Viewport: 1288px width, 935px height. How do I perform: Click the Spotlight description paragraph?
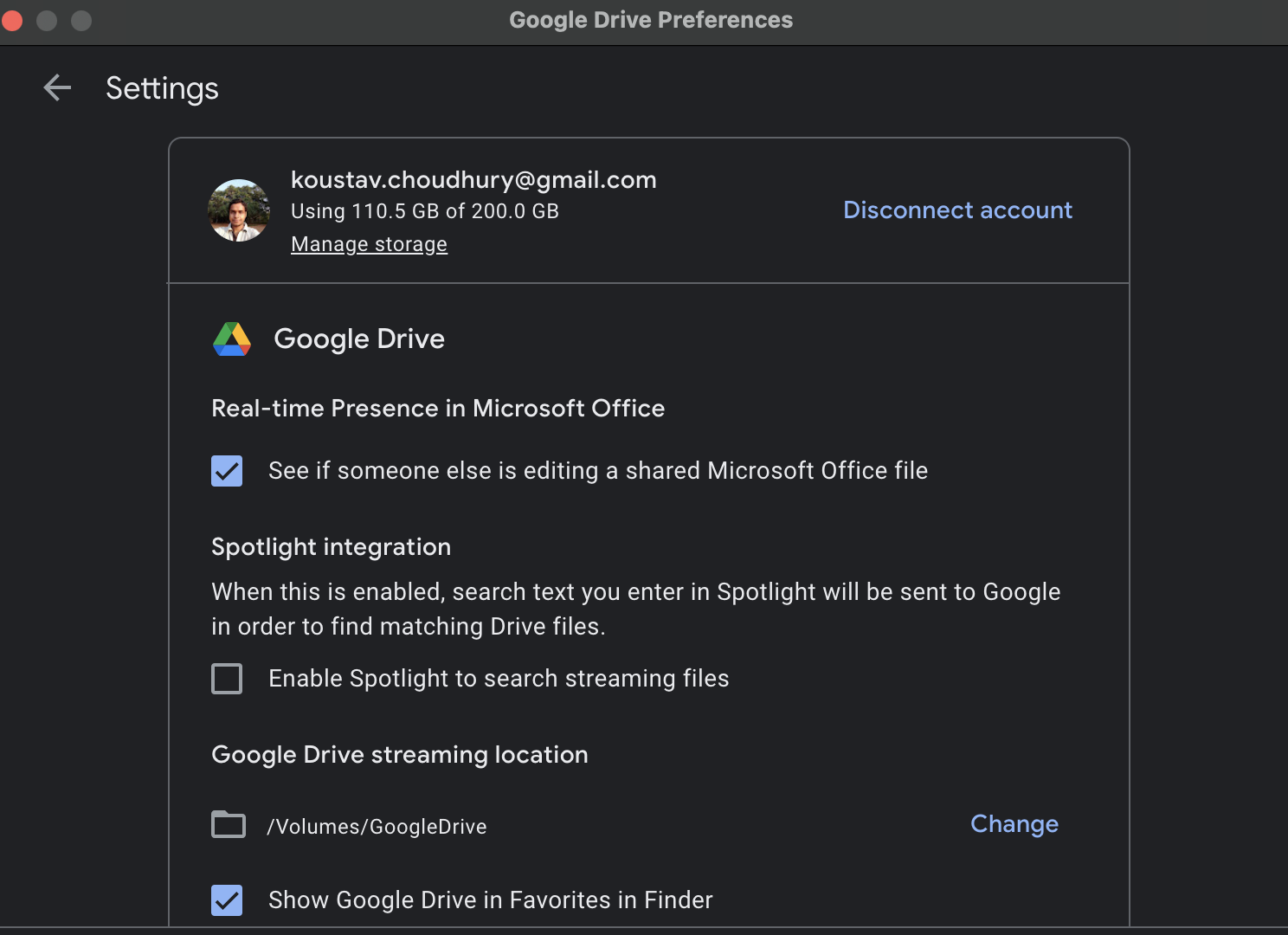click(636, 609)
